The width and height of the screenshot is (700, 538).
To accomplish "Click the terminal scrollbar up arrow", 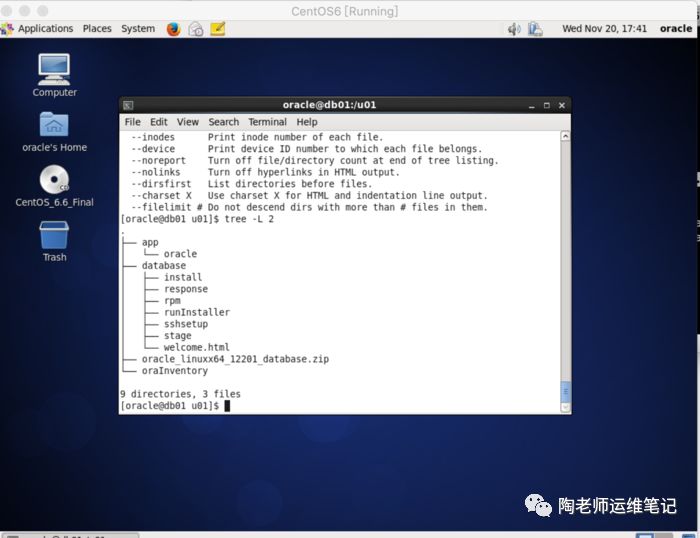I will (565, 136).
